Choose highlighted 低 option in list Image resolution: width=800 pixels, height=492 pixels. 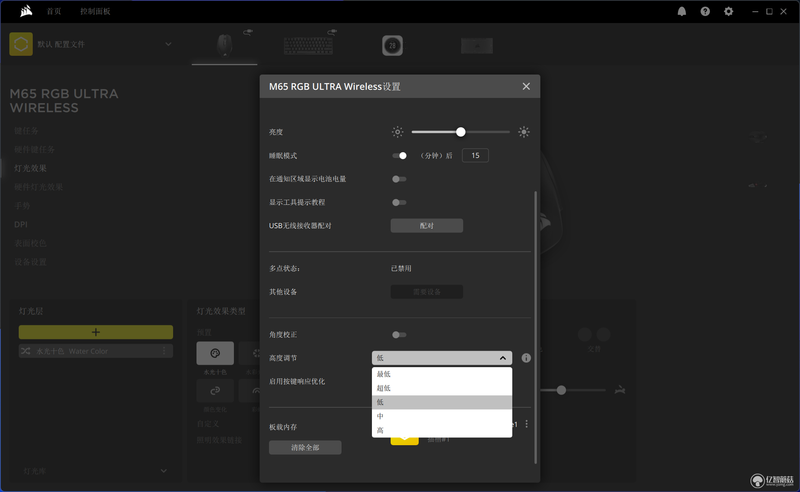coord(442,402)
